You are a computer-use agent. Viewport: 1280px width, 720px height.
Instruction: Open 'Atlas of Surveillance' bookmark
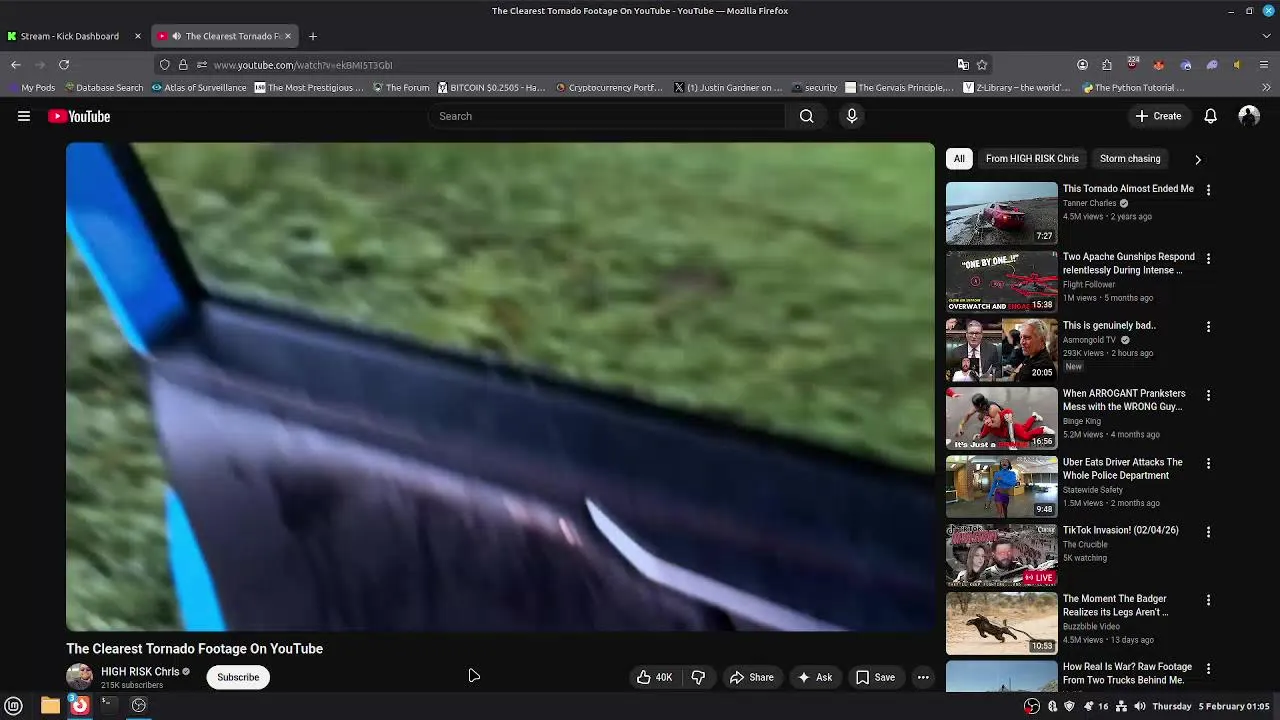[x=199, y=88]
